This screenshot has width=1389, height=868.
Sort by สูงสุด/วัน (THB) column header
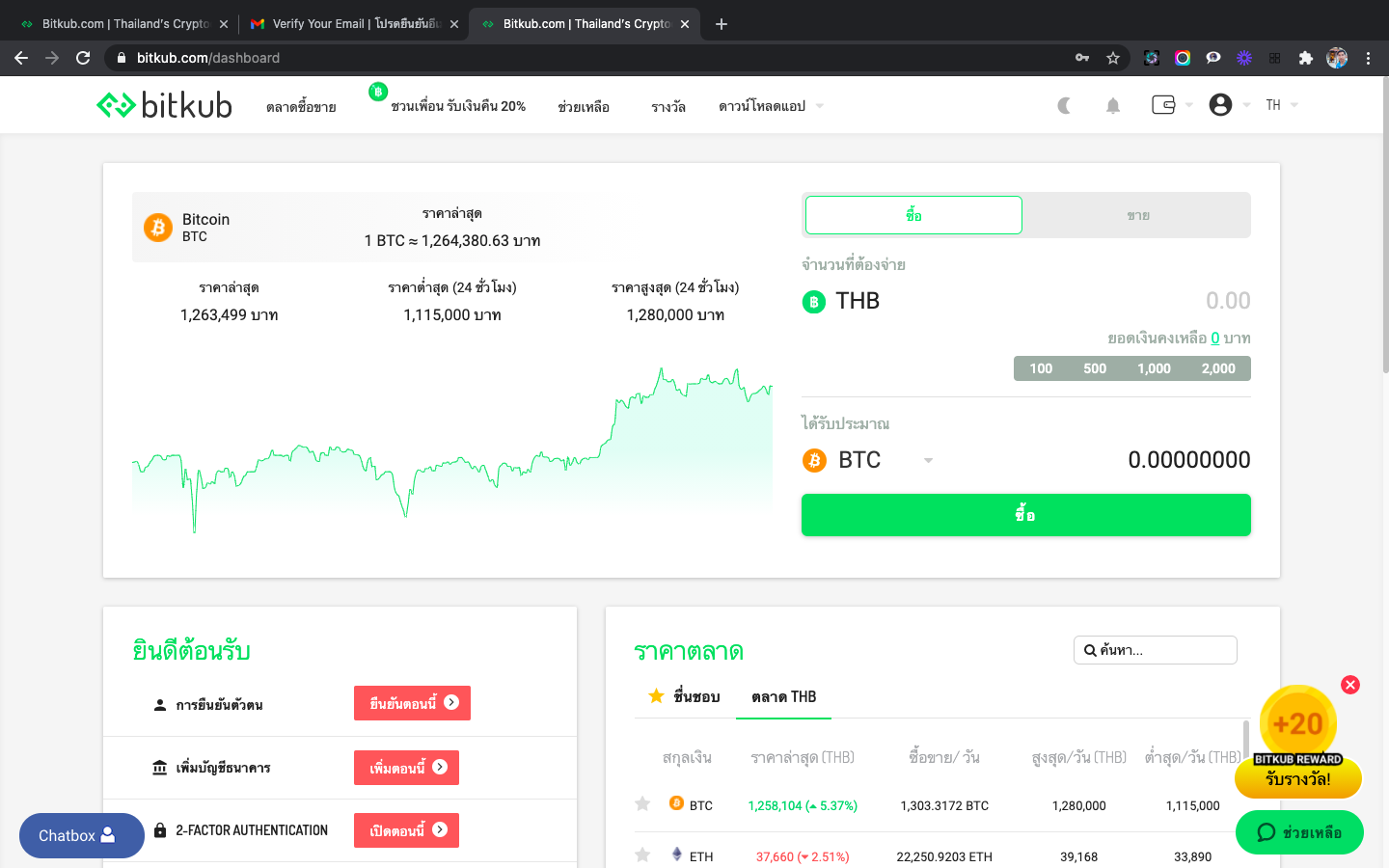click(1079, 757)
